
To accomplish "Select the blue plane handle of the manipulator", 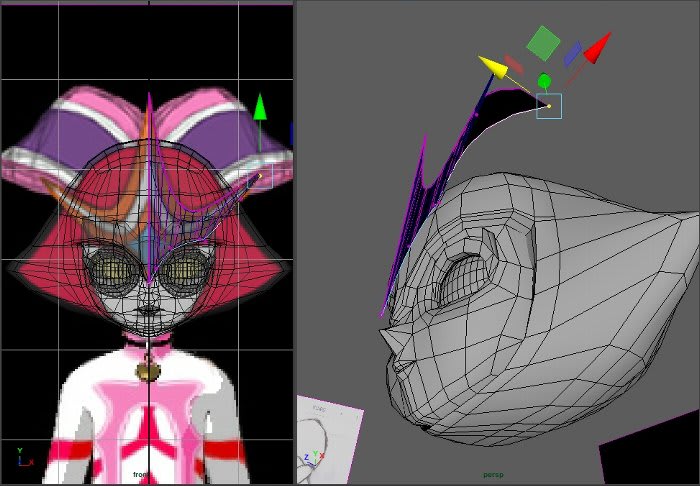I will 573,54.
